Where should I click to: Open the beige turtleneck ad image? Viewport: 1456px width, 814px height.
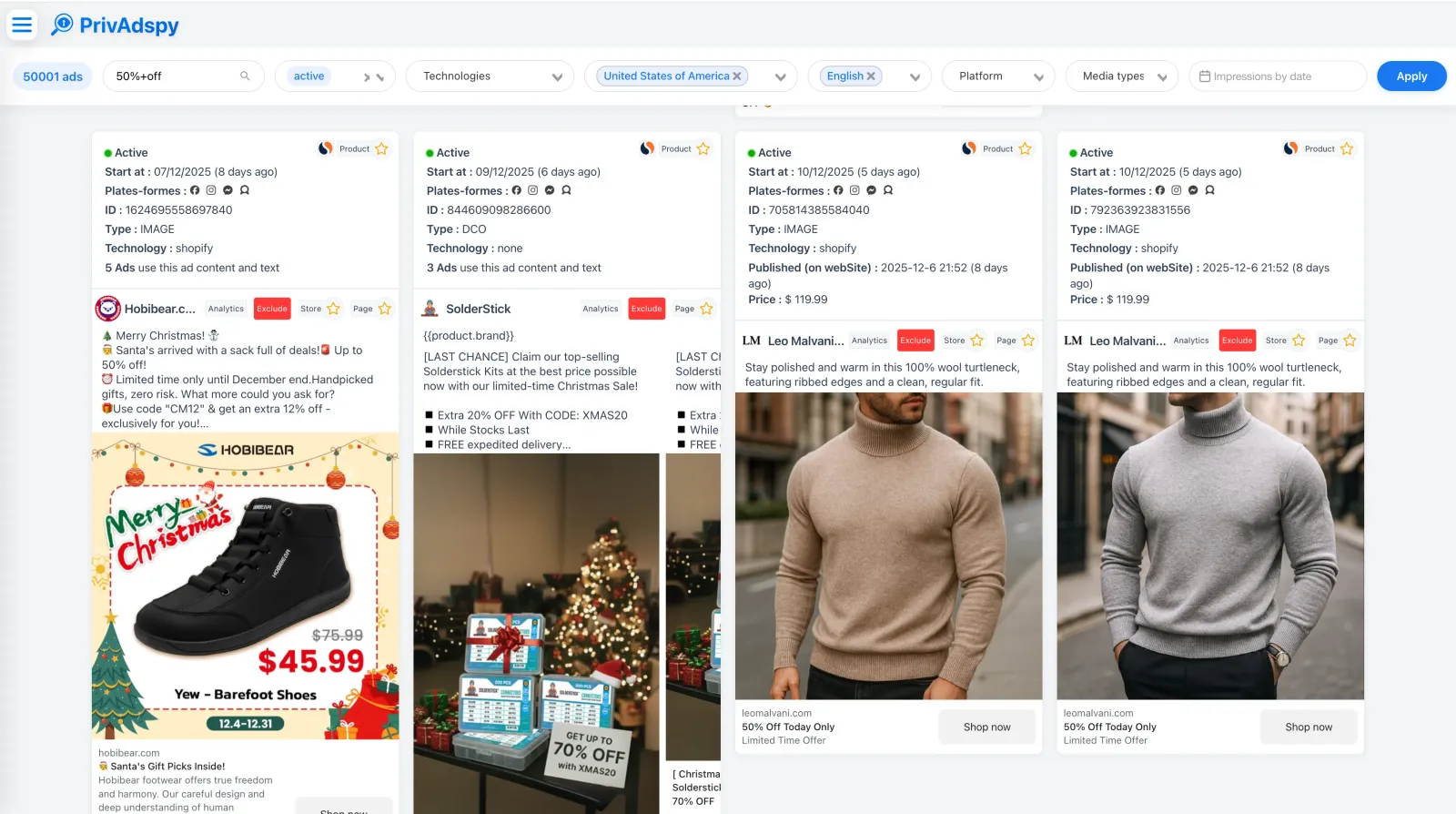(888, 546)
